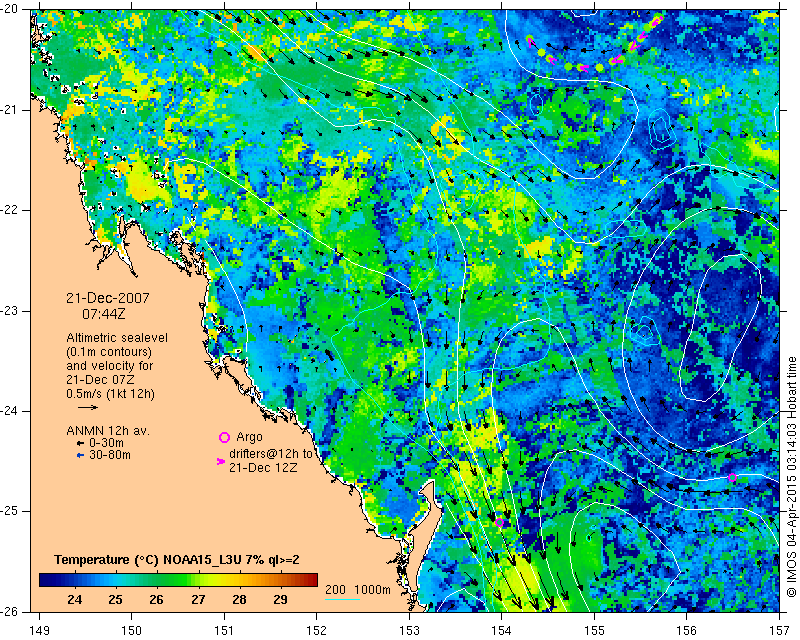Viewport: 800px width, 640px height.
Task: Click the "28" colorbar value
Action: click(x=239, y=600)
